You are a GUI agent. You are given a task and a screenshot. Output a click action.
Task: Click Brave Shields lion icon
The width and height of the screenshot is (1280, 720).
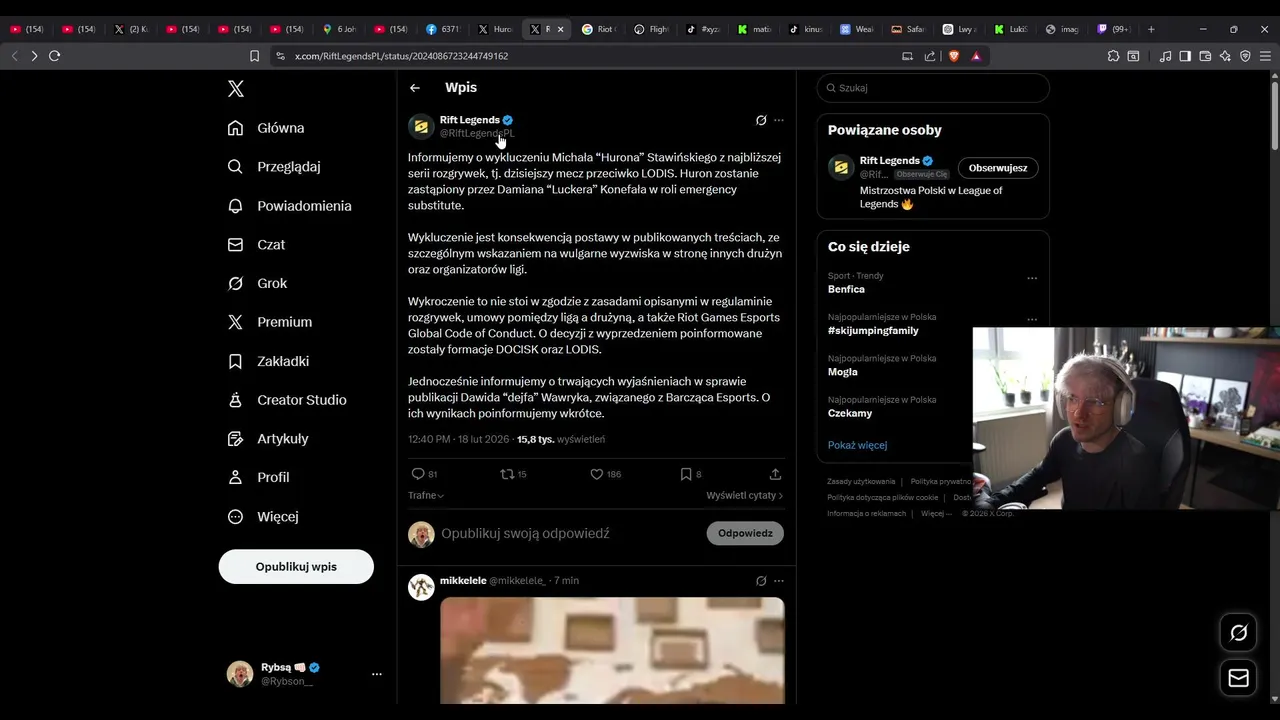953,56
